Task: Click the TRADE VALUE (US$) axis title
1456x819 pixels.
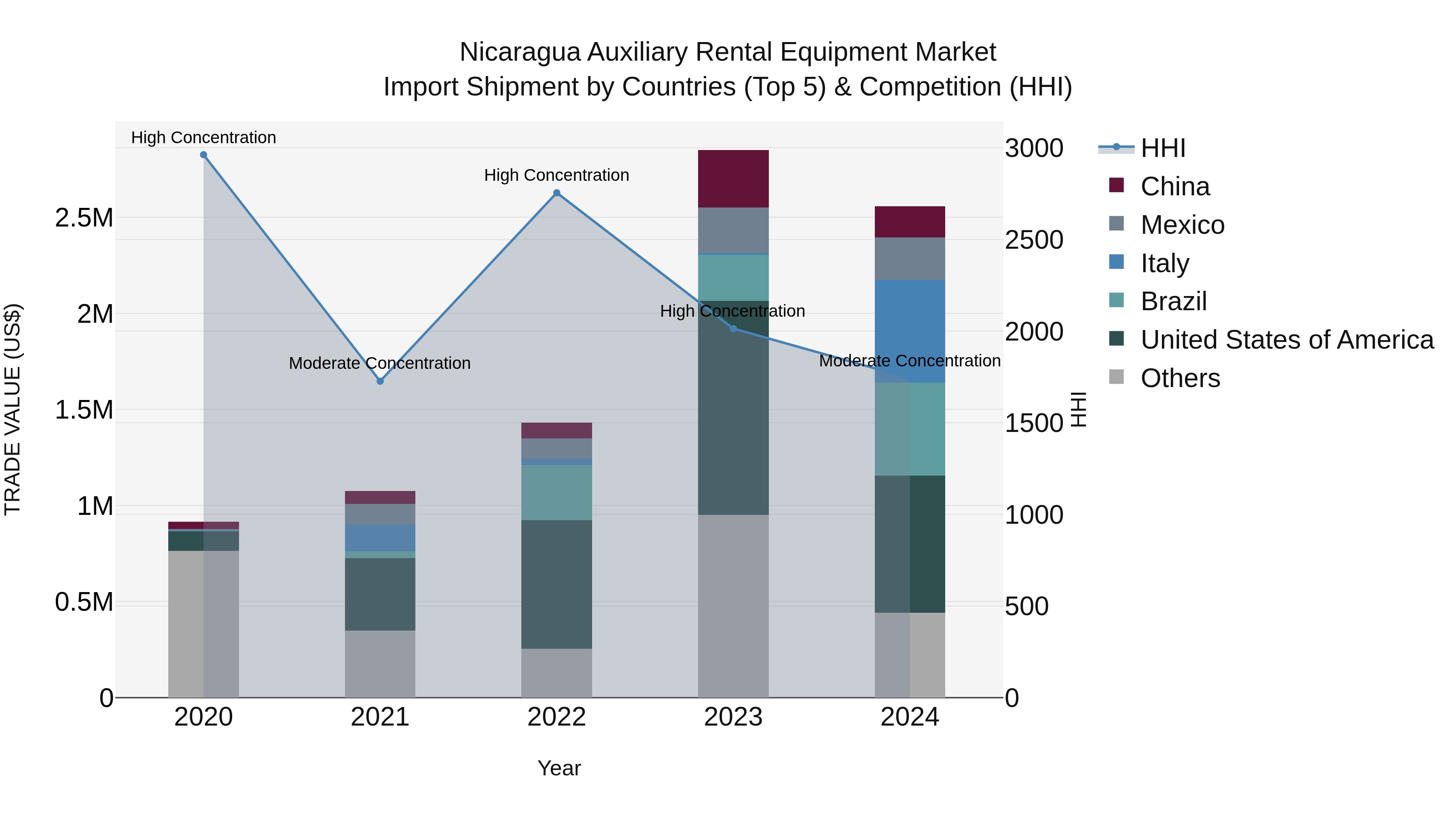Action: [13, 409]
